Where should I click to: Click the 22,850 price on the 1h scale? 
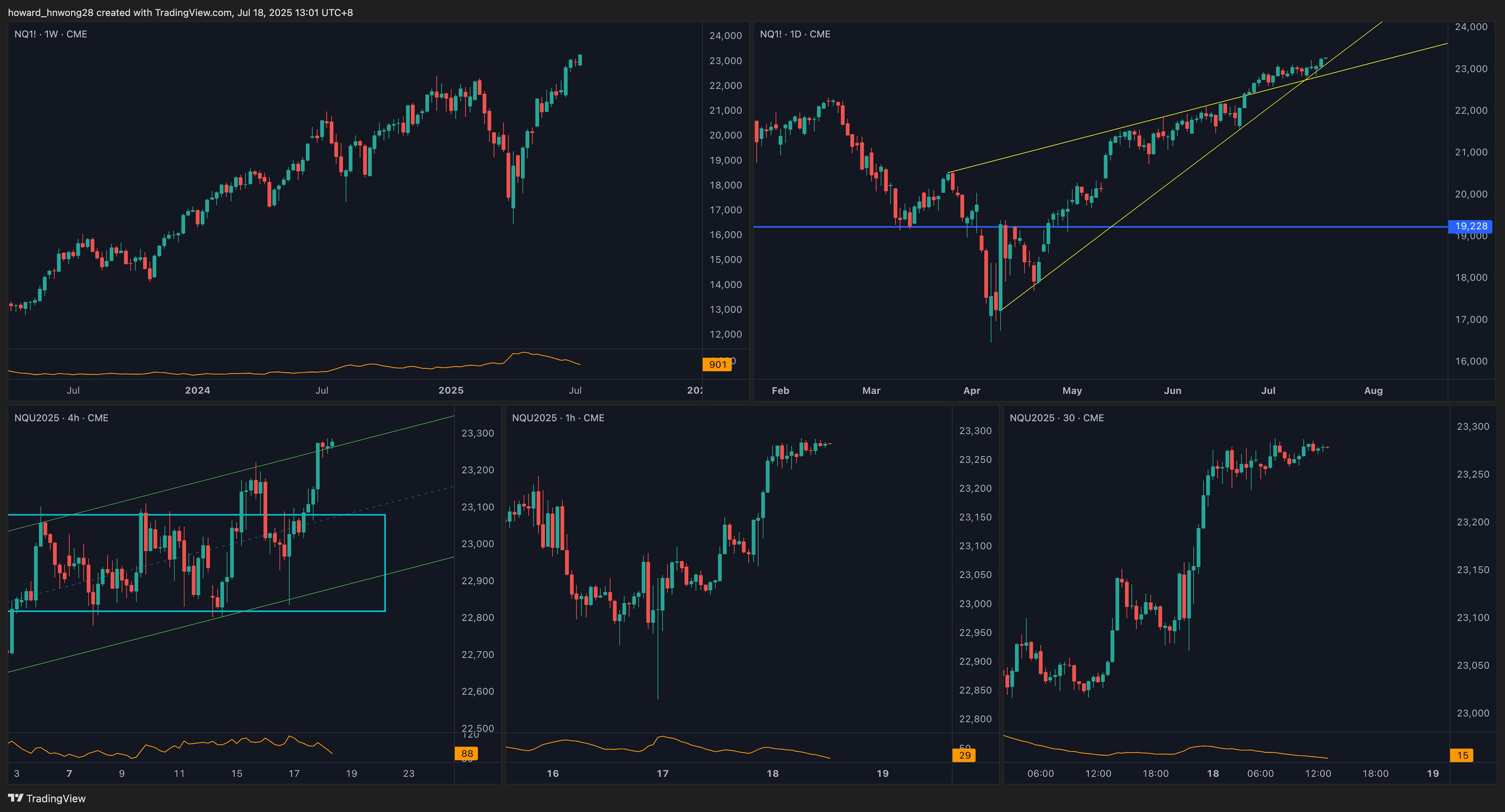(x=975, y=691)
